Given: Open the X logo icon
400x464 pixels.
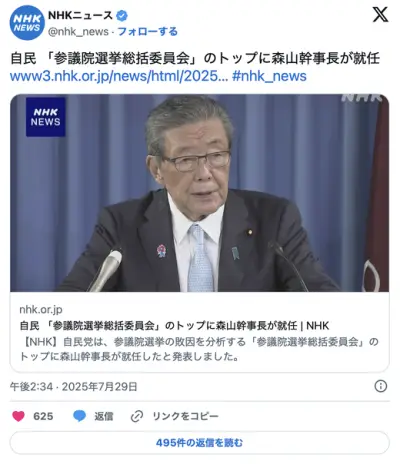Looking at the screenshot, I should [x=380, y=15].
